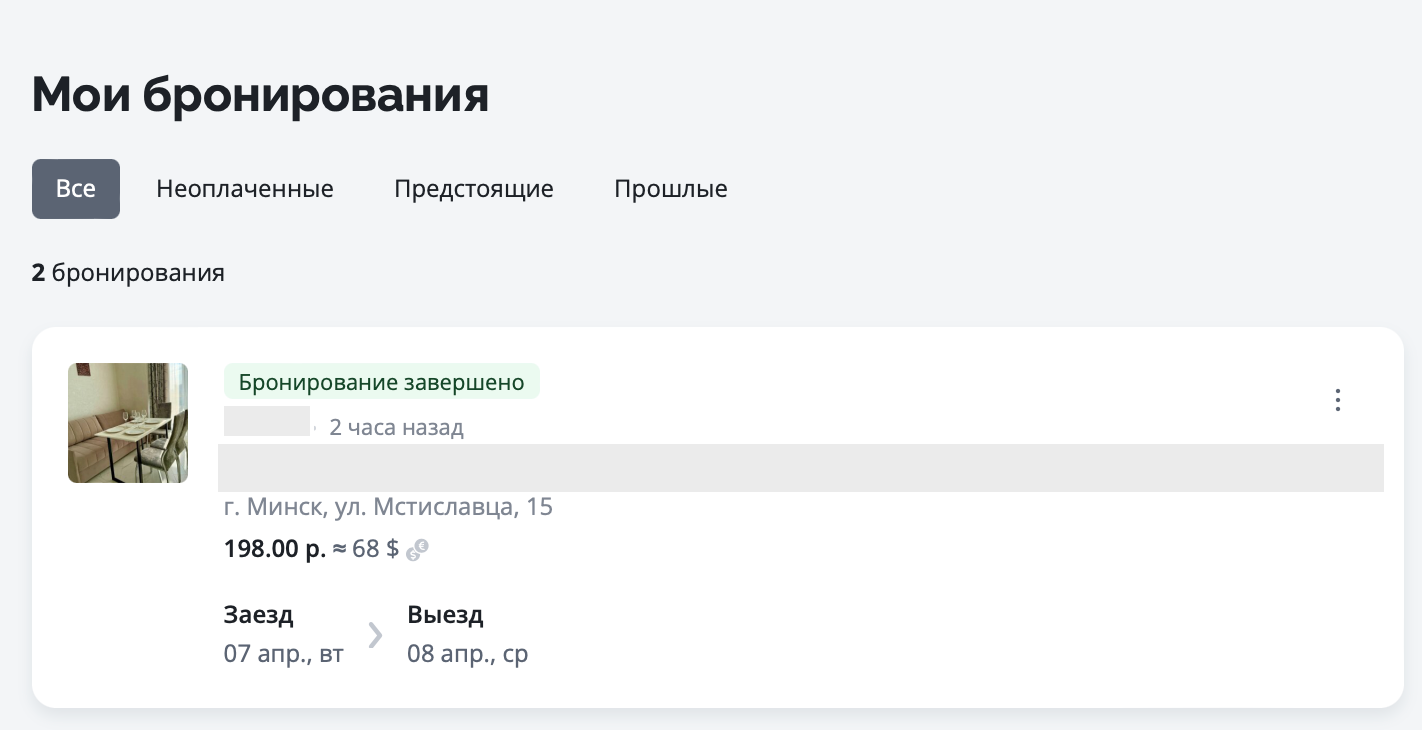The image size is (1422, 730).
Task: Click the "Бронирование завершено" status badge
Action: (381, 382)
